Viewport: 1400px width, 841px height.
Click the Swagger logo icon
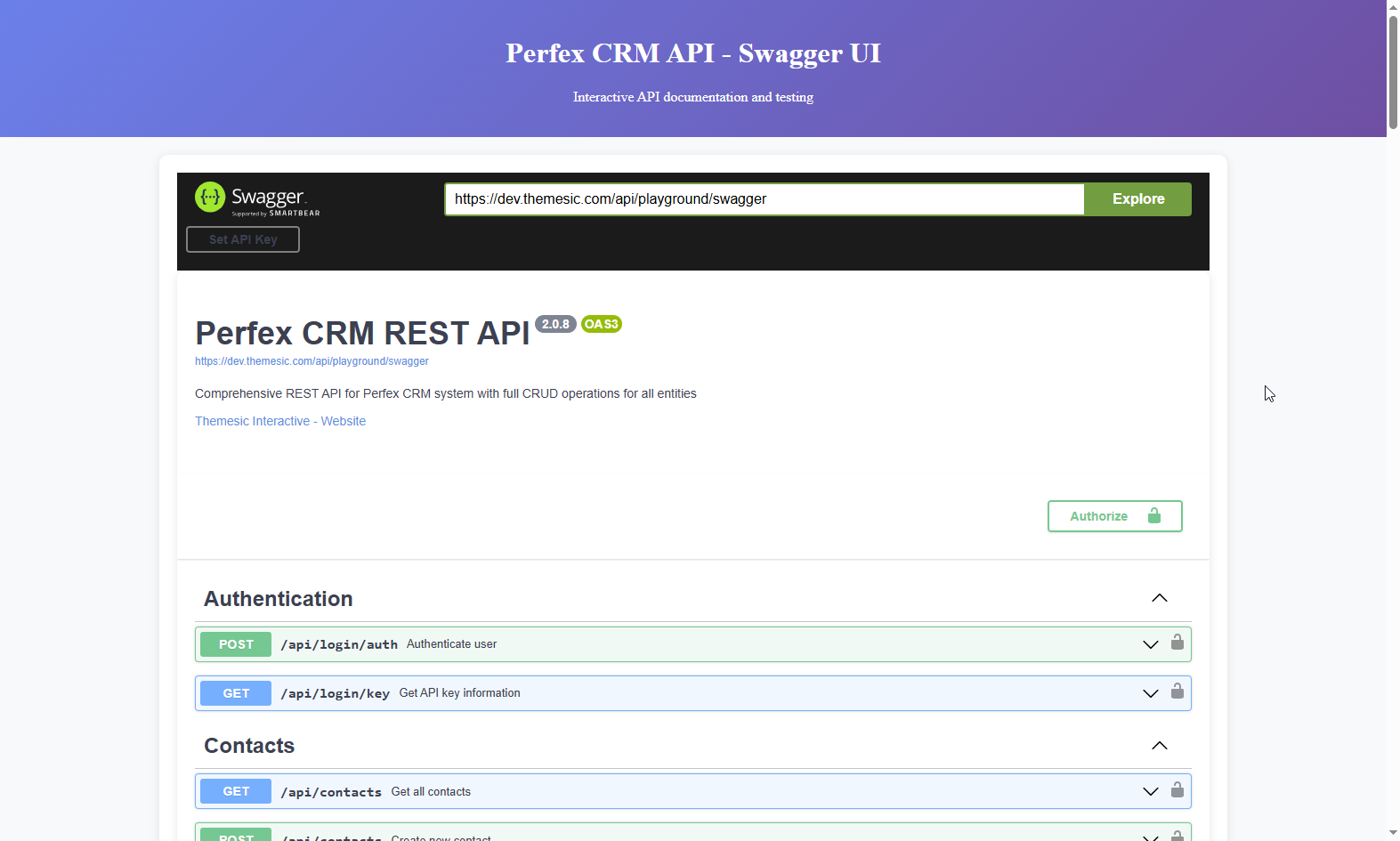211,198
